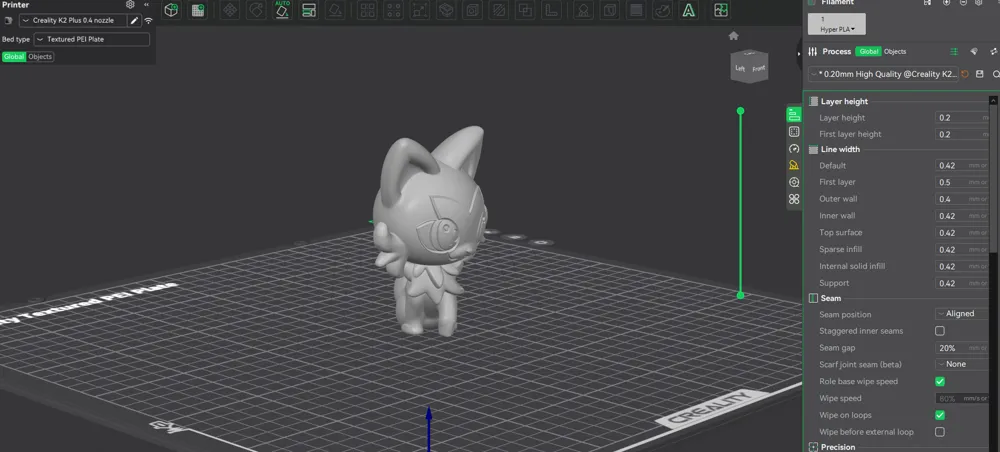Add a filament with plus icon

[x=946, y=3]
